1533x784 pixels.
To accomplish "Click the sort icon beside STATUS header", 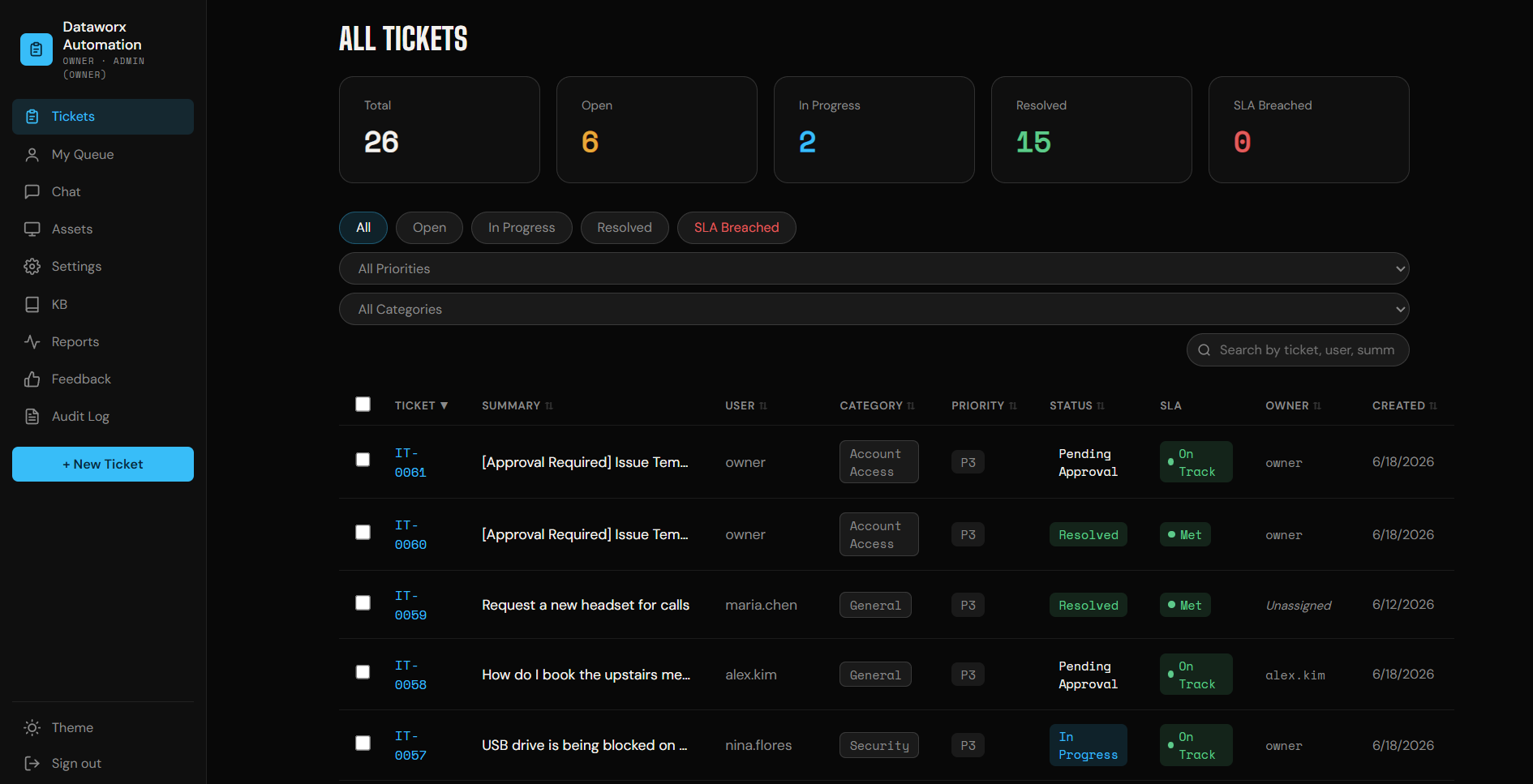I will tap(1101, 406).
